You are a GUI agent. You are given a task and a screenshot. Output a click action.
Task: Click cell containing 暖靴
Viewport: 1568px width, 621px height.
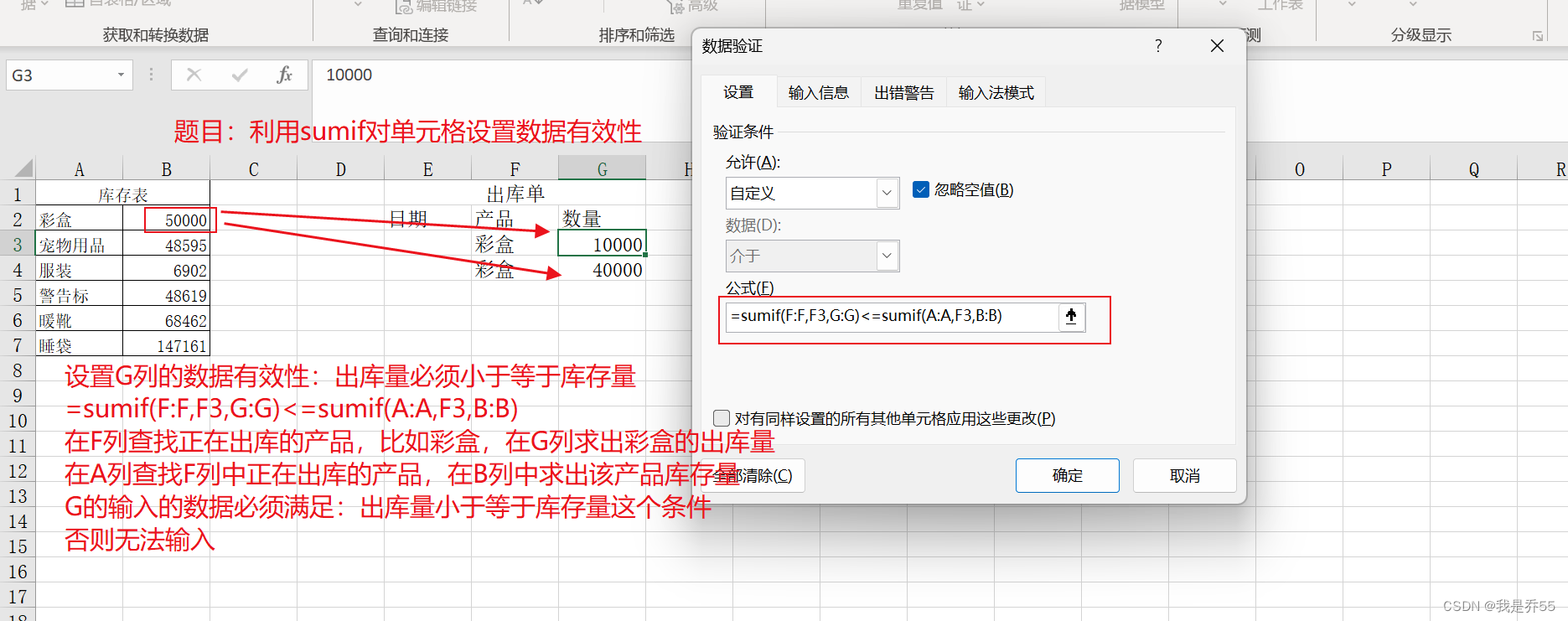tap(79, 320)
